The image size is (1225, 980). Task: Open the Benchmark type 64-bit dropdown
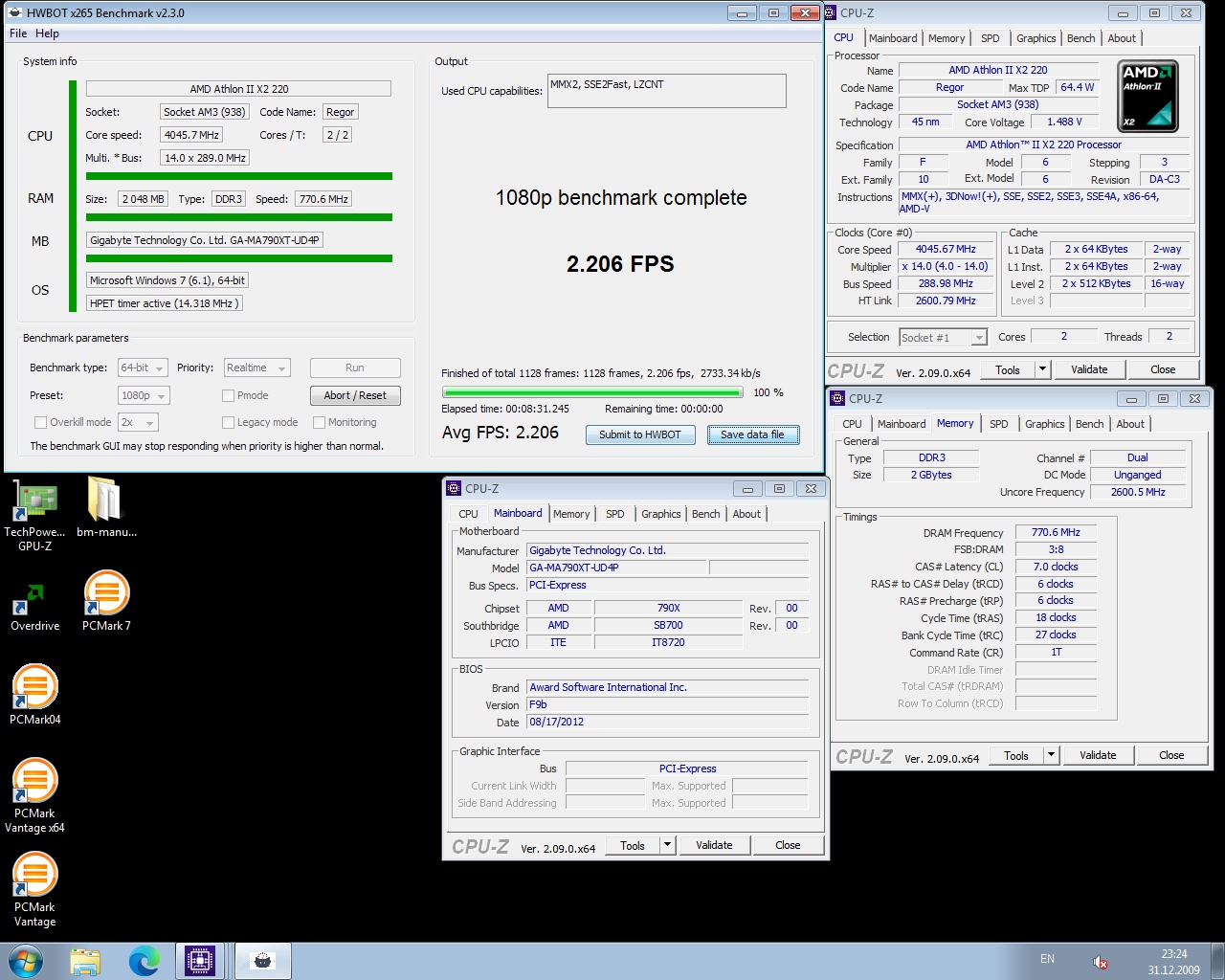click(143, 367)
